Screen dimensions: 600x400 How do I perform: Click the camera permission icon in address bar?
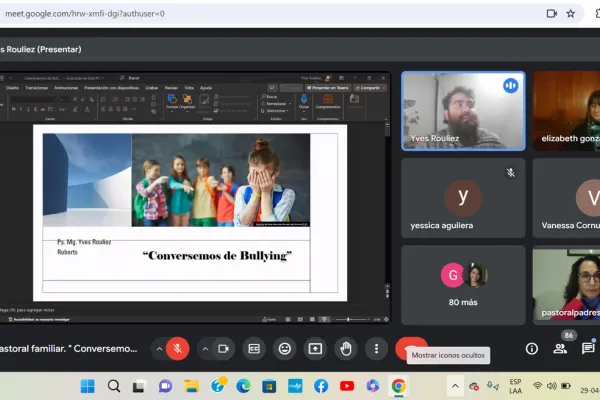tap(551, 14)
